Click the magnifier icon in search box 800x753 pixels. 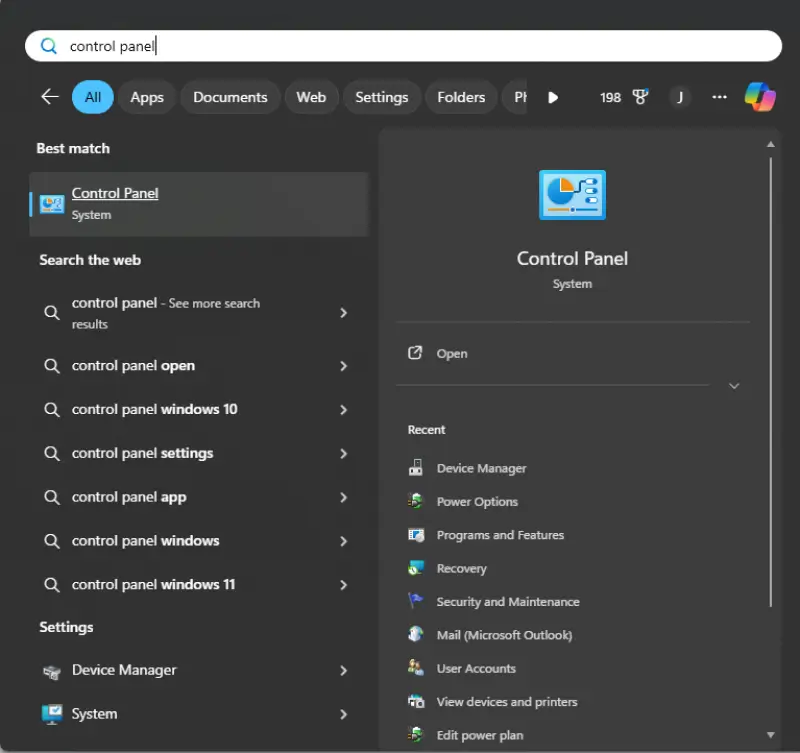(49, 46)
